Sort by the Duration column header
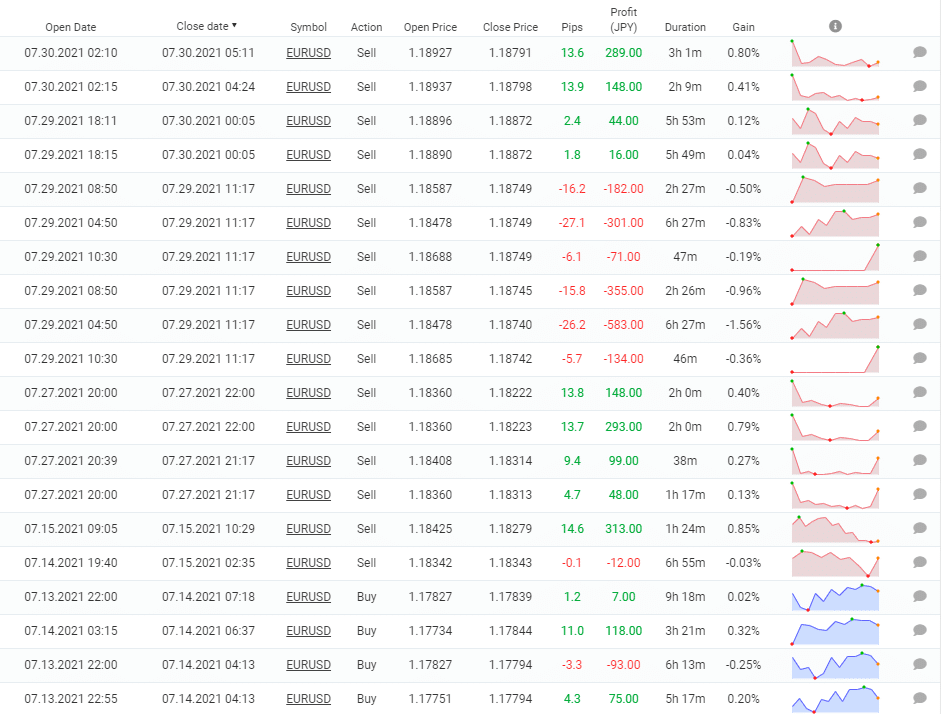The height and width of the screenshot is (714, 941). click(x=685, y=27)
